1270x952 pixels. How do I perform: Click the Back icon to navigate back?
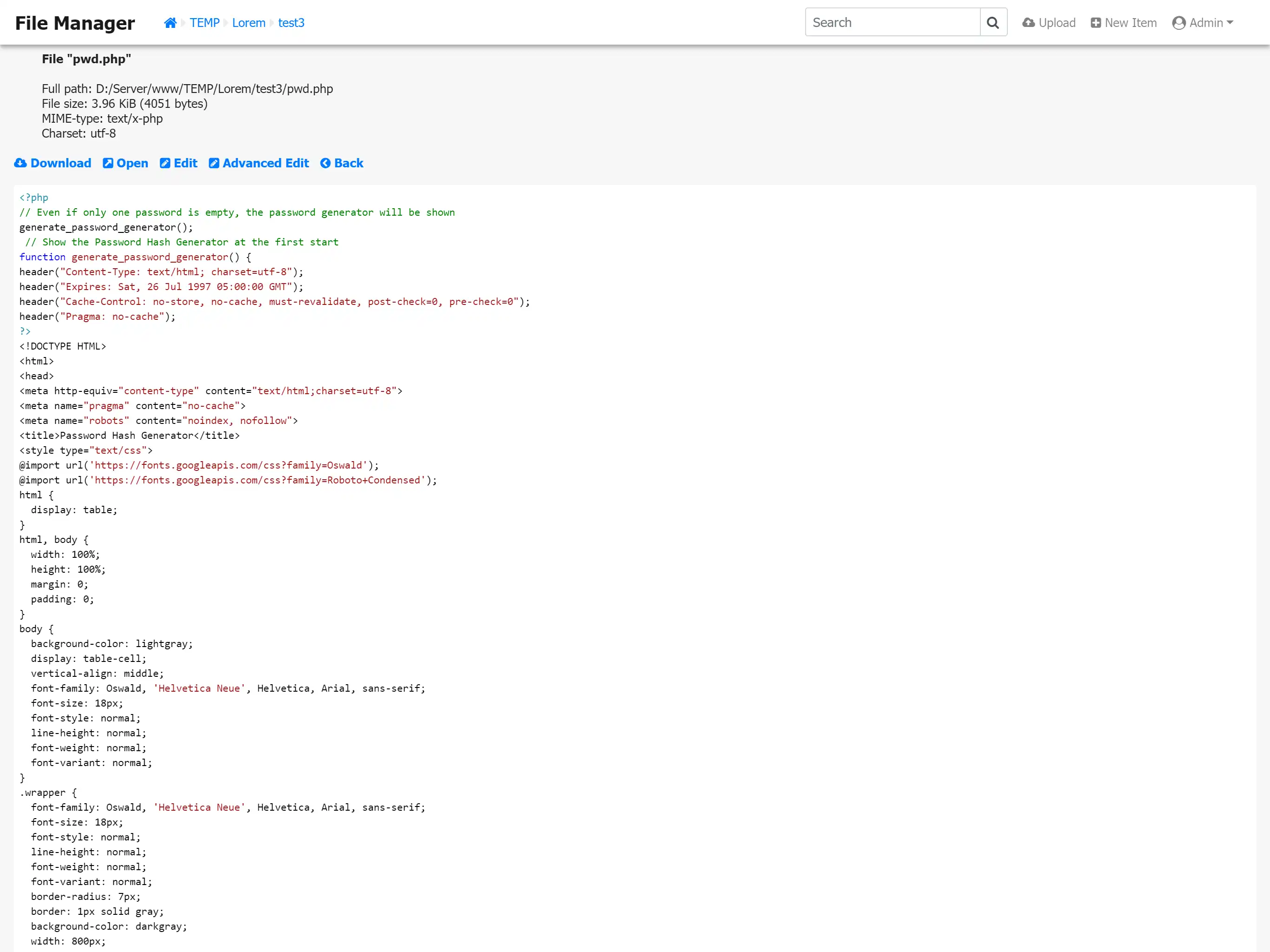pyautogui.click(x=325, y=163)
